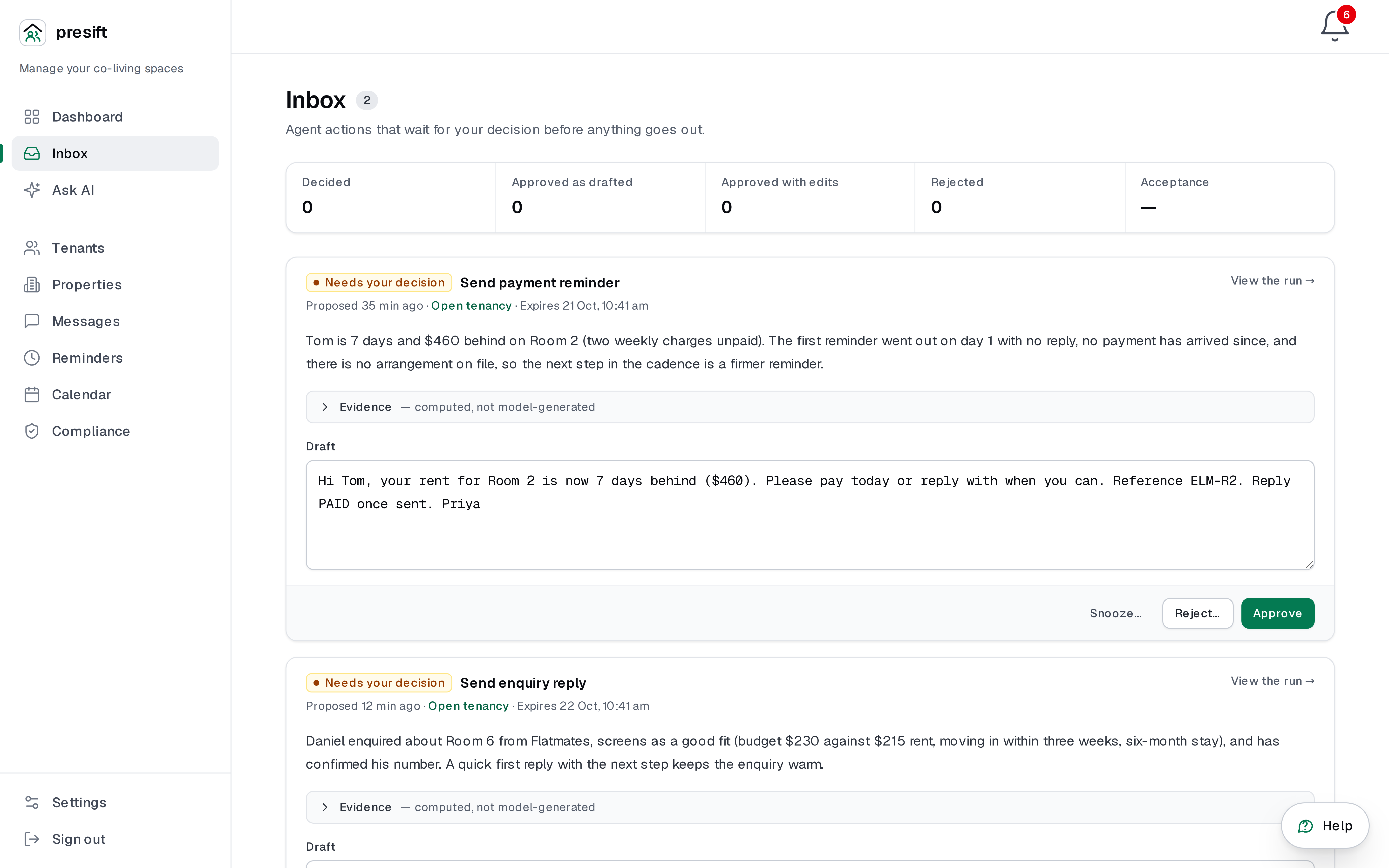The image size is (1389, 868).
Task: Click the Calendar icon in sidebar
Action: [x=32, y=394]
